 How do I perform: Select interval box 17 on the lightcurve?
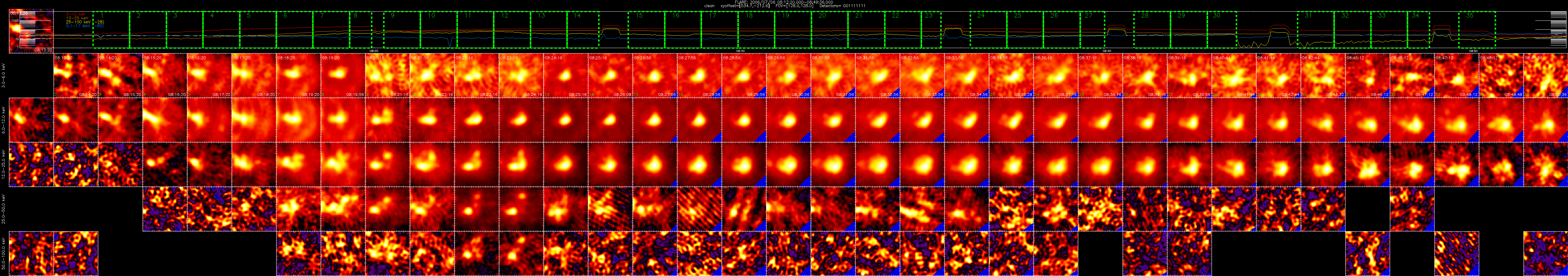[x=720, y=29]
